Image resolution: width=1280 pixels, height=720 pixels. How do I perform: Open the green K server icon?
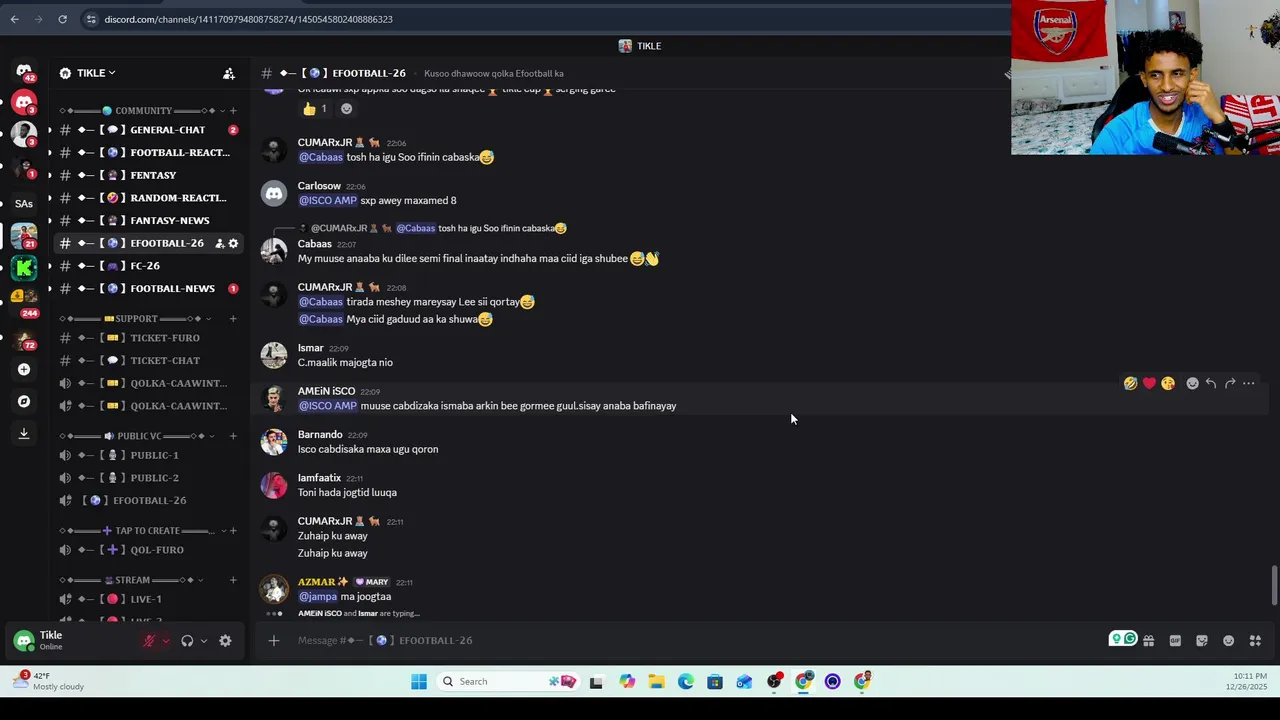coord(24,267)
